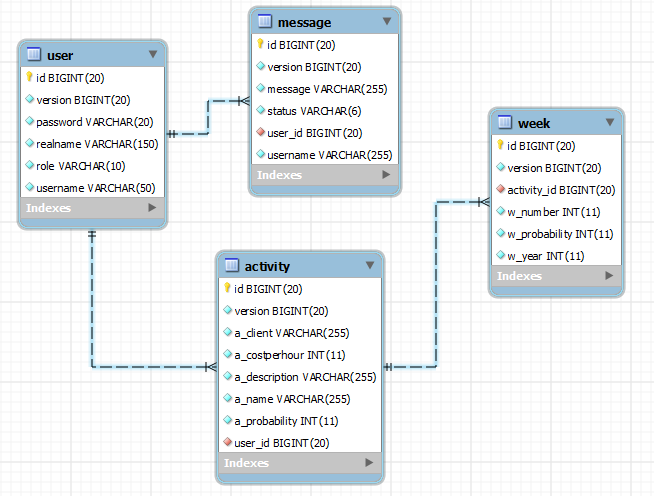Click diamond icon beside status VARCHAR(6)
Viewport: 656px width, 496px height.
pos(260,110)
